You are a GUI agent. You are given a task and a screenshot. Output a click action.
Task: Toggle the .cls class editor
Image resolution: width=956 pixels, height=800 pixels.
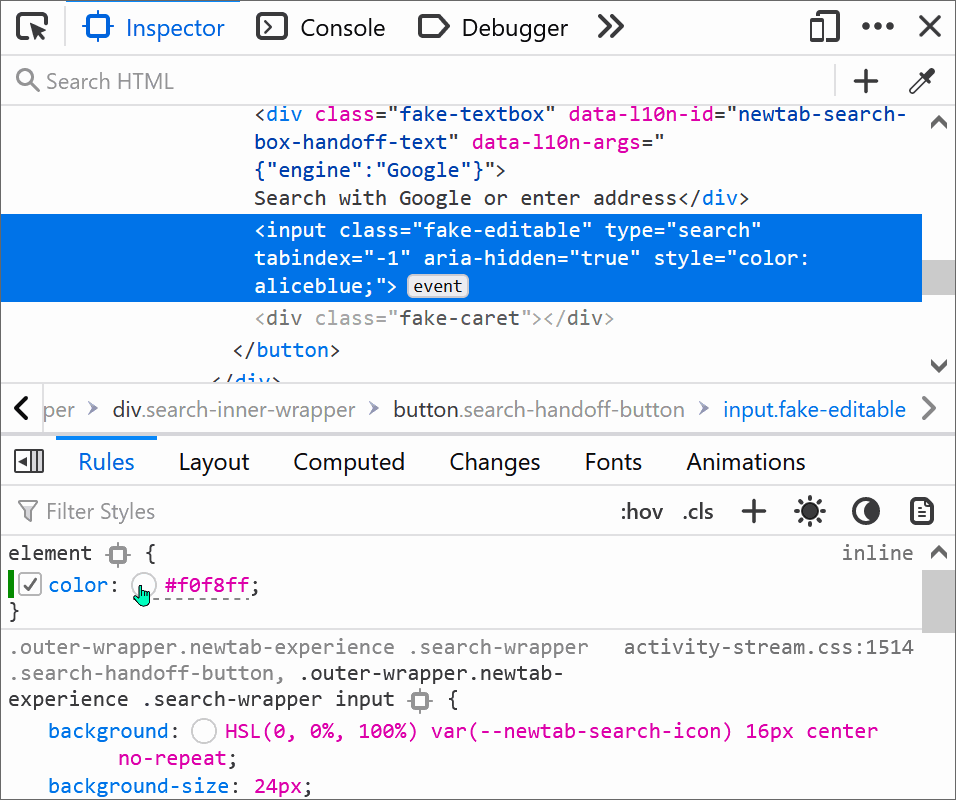(x=697, y=511)
